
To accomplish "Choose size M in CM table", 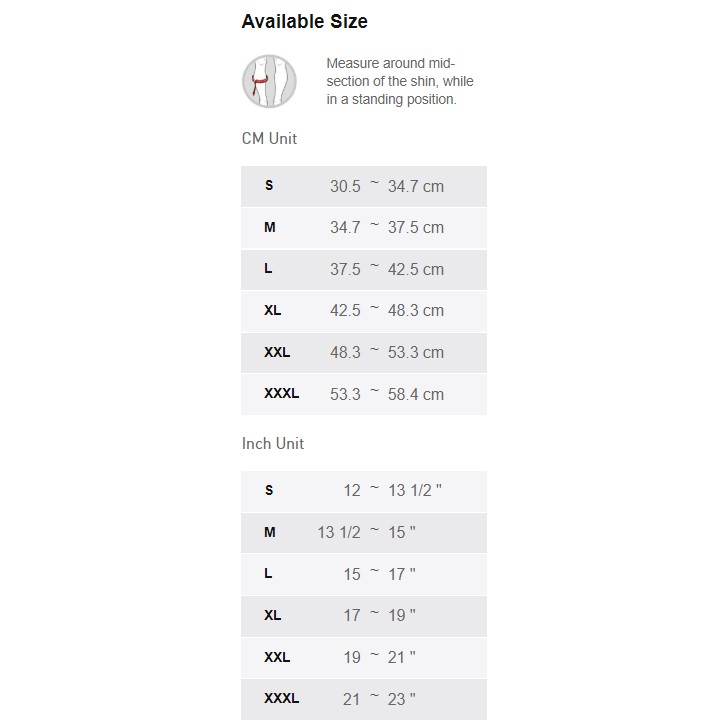I will pyautogui.click(x=270, y=227).
